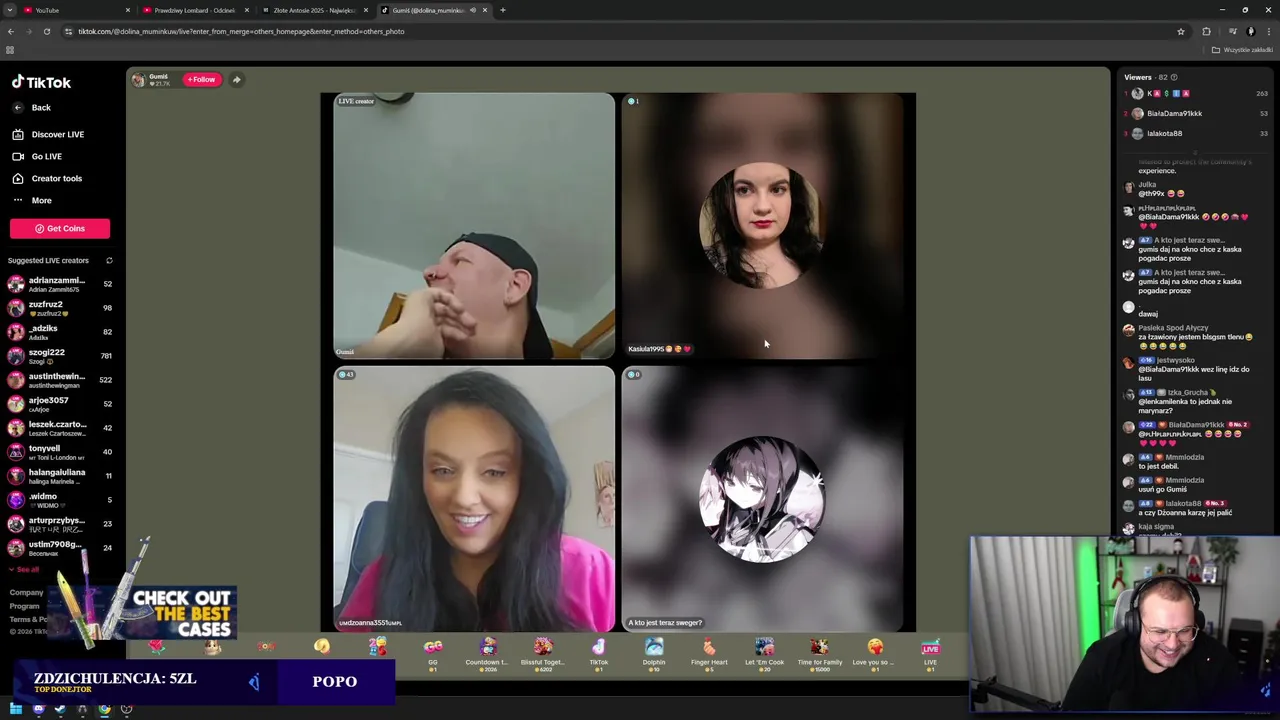Open a new browser tab
This screenshot has width=1280, height=720.
pyautogui.click(x=503, y=10)
